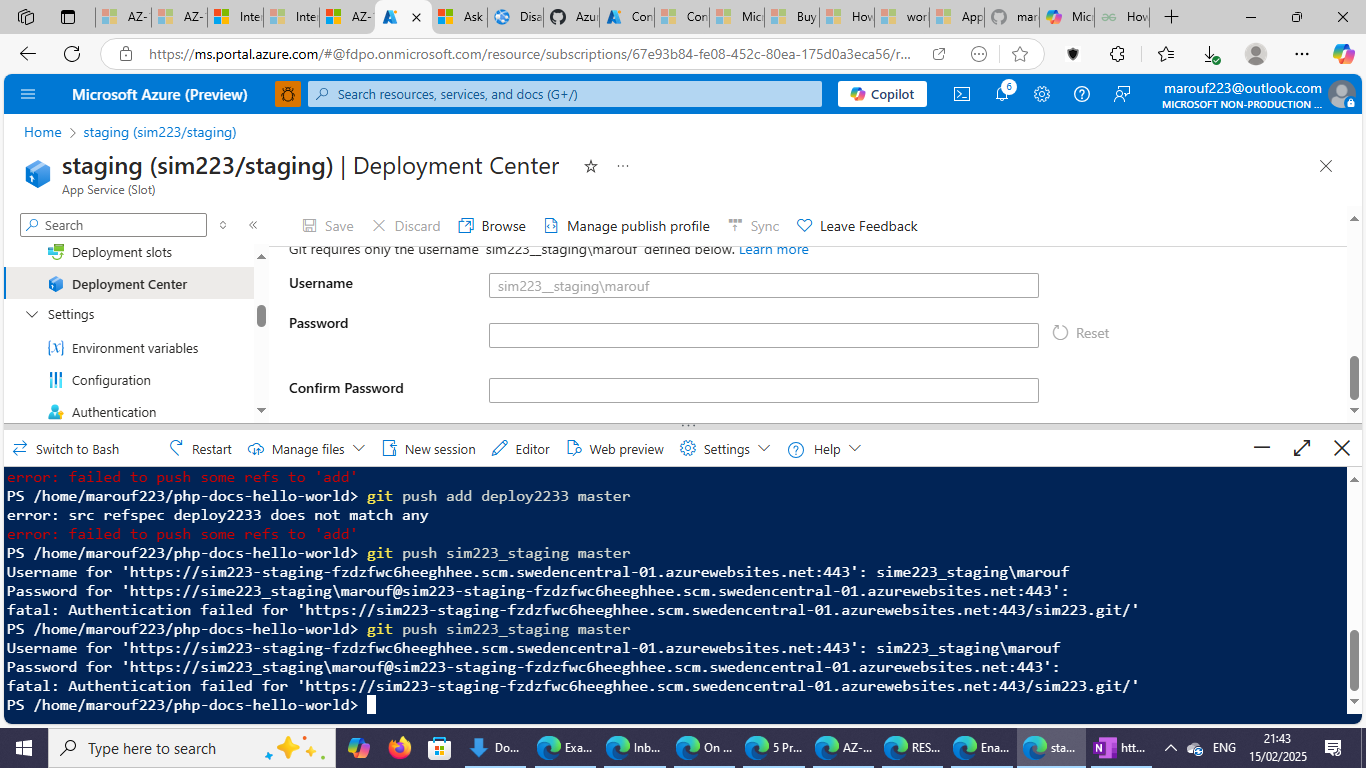The image size is (1366, 768).
Task: Open browser Favorites list icon
Action: coord(1166,54)
